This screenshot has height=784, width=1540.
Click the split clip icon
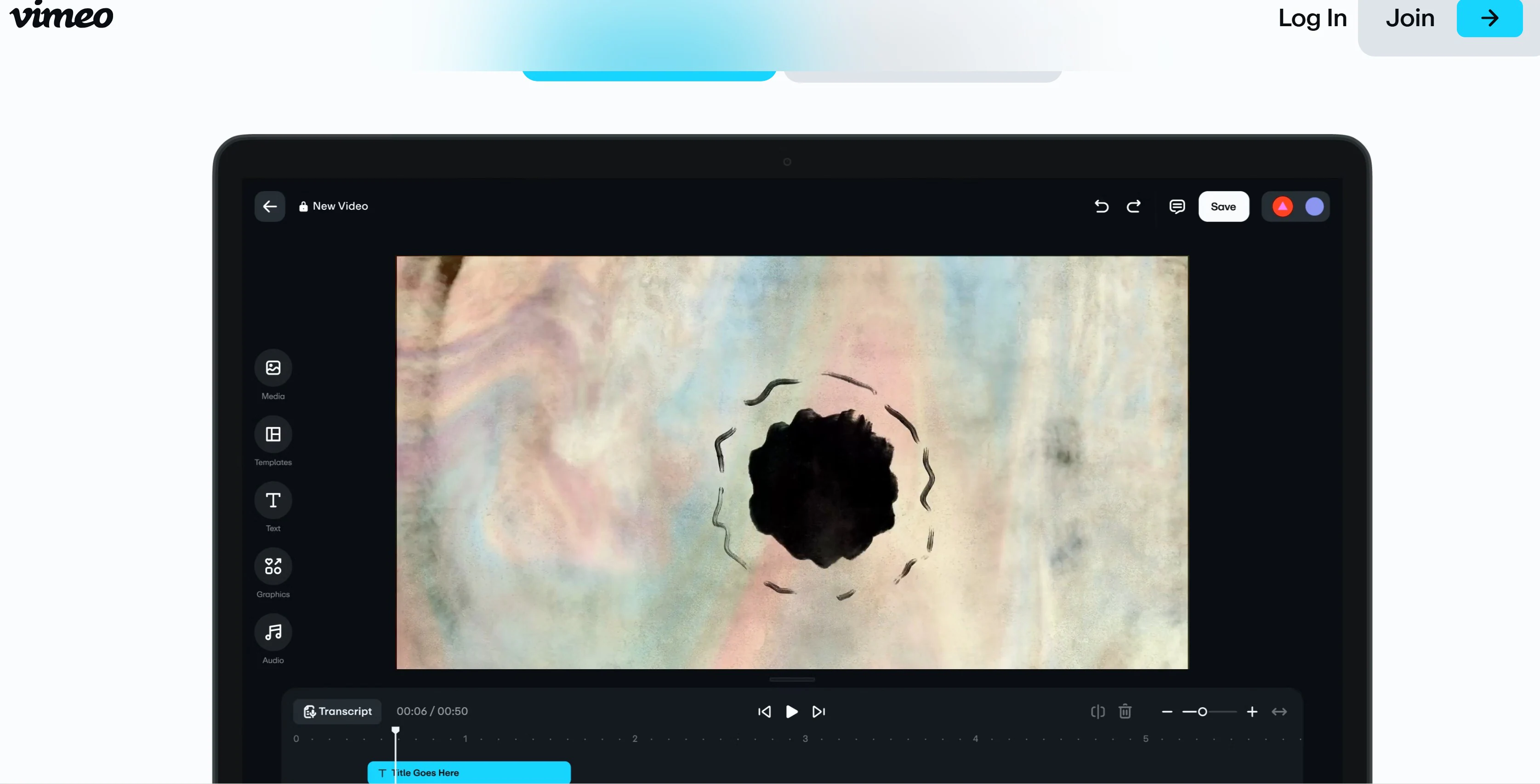(1097, 711)
